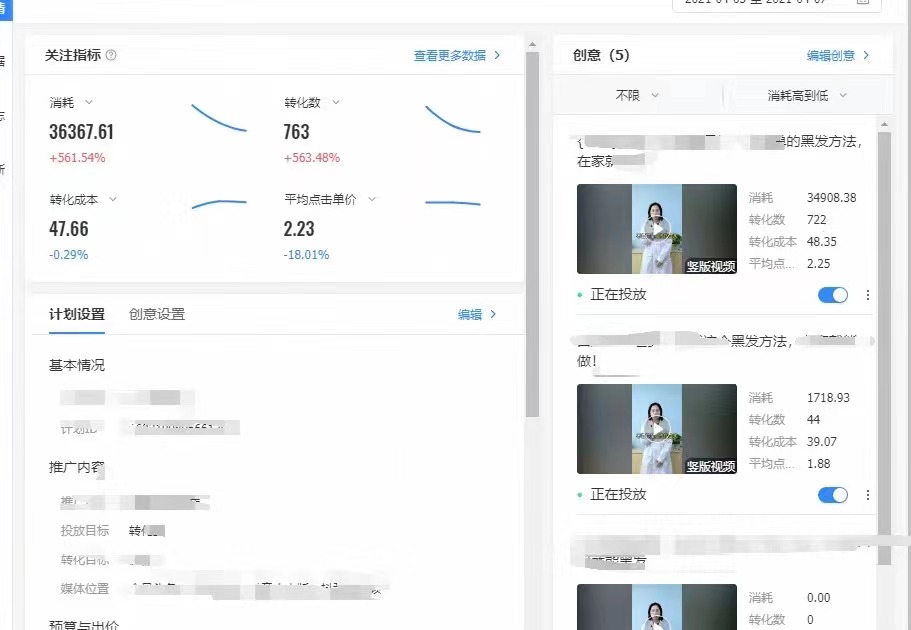
Task: Open the 消耗高到低 sort dropdown
Action: pos(807,95)
